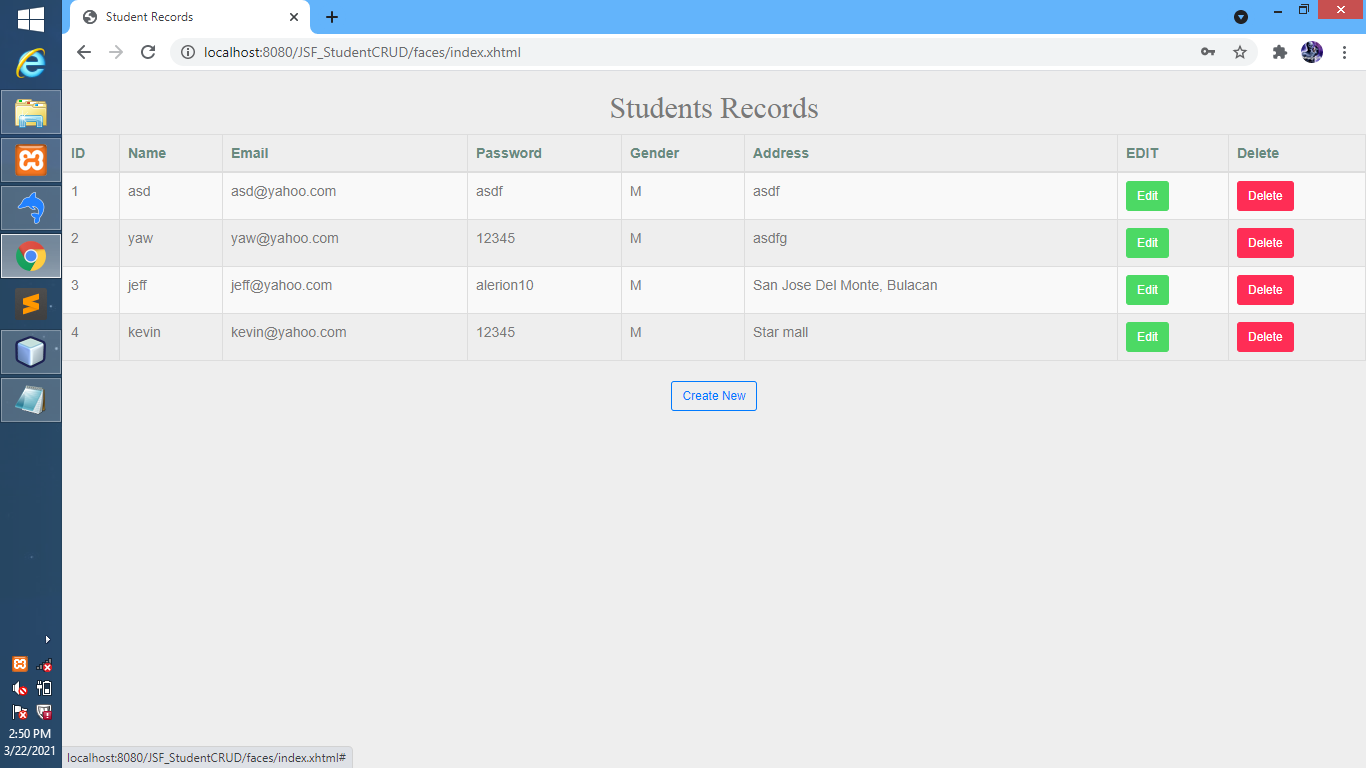
Task: Launch XAMPP from the taskbar
Action: 31,160
